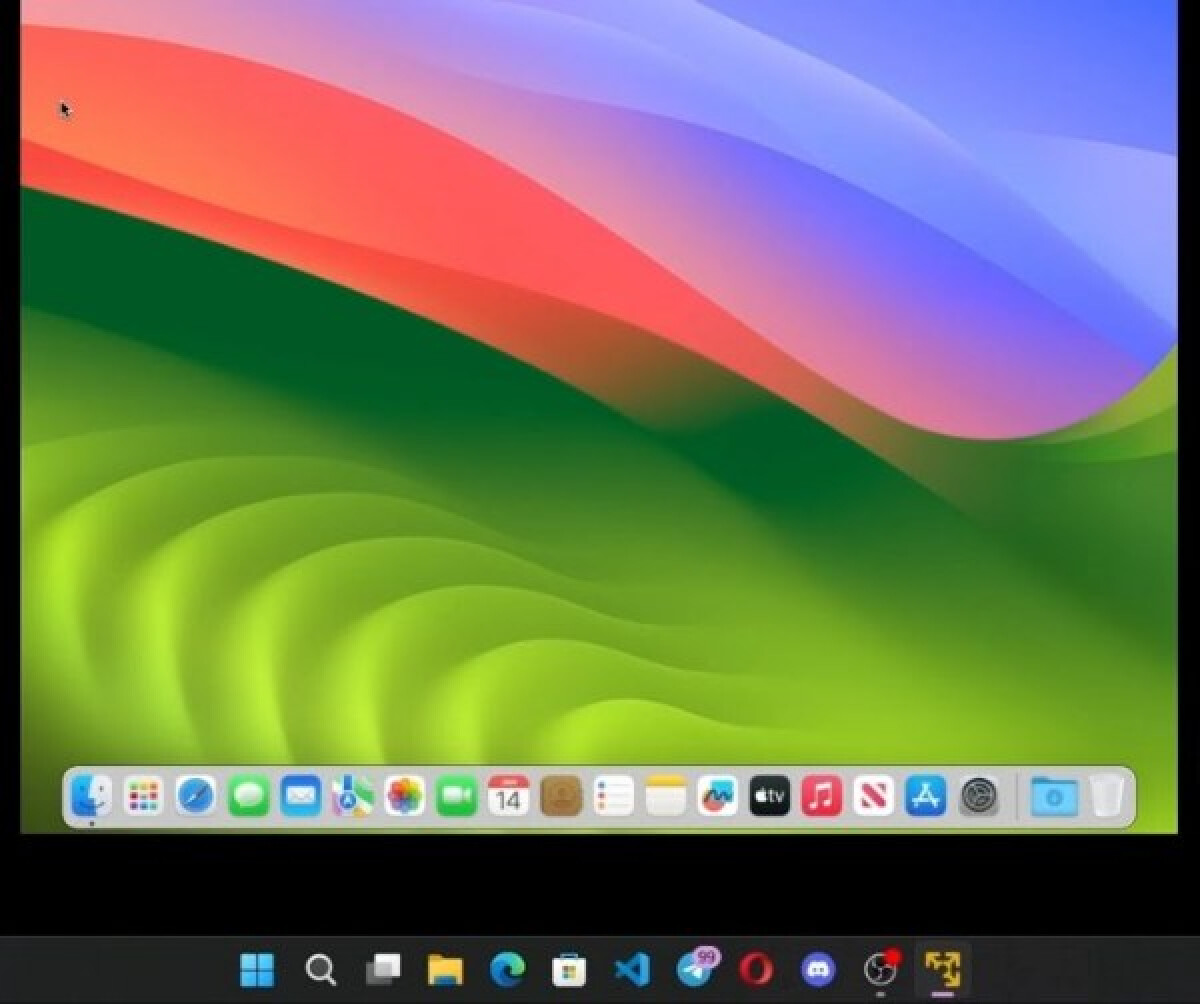This screenshot has height=1004, width=1200.
Task: Open the Windows Start menu
Action: (x=258, y=968)
